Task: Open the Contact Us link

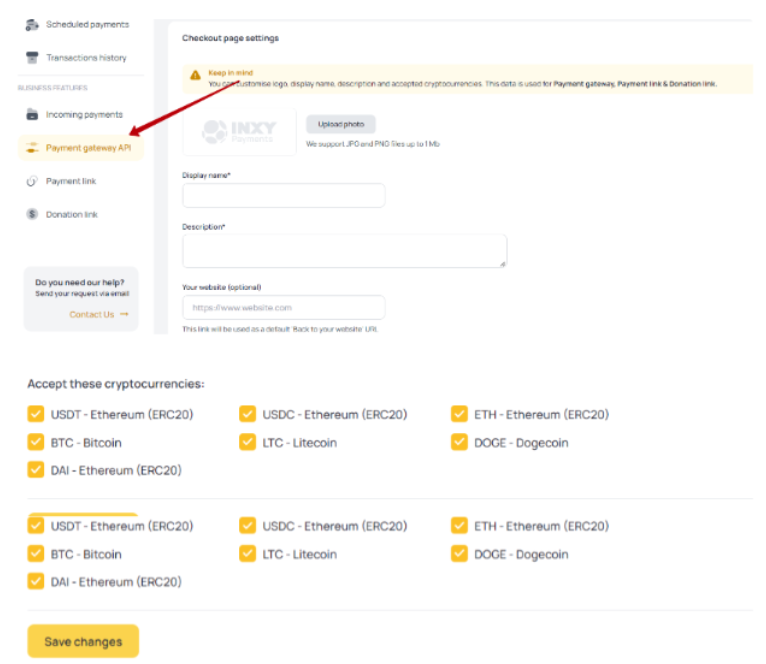Action: [91, 314]
